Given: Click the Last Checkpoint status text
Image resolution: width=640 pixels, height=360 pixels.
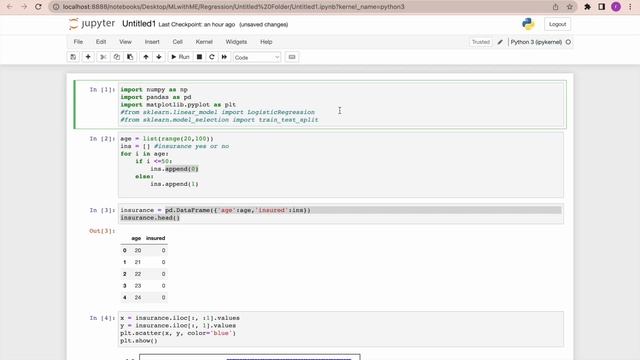Looking at the screenshot, I should 197,24.
